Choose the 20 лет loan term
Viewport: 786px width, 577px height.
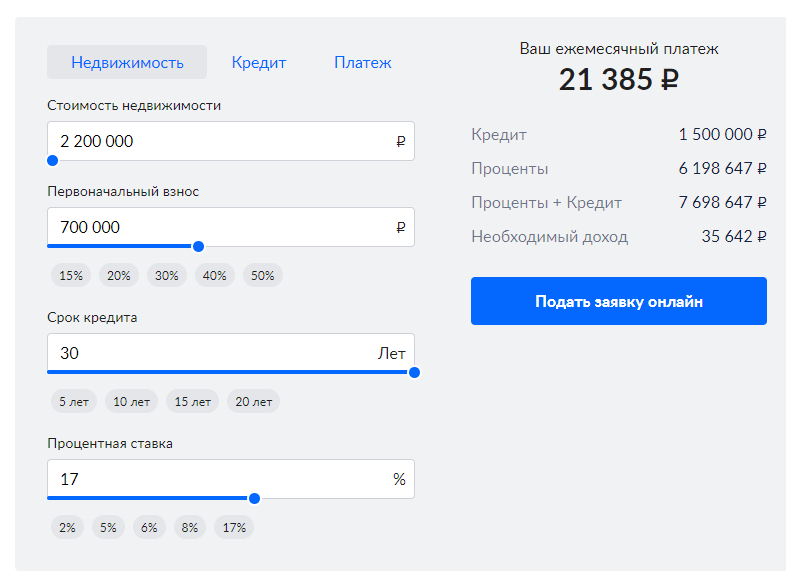point(254,402)
